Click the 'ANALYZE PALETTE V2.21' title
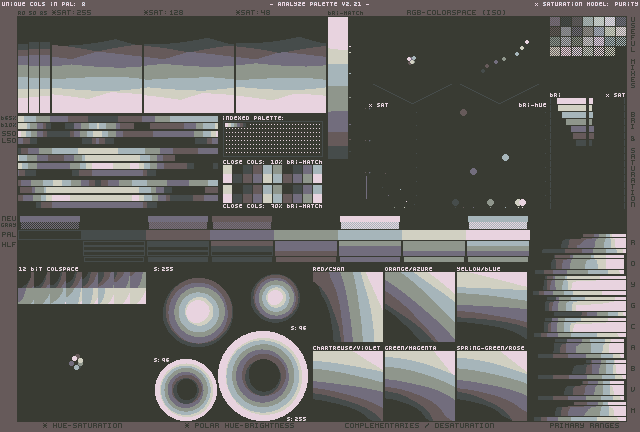This screenshot has height=432, width=640. click(x=320, y=4)
